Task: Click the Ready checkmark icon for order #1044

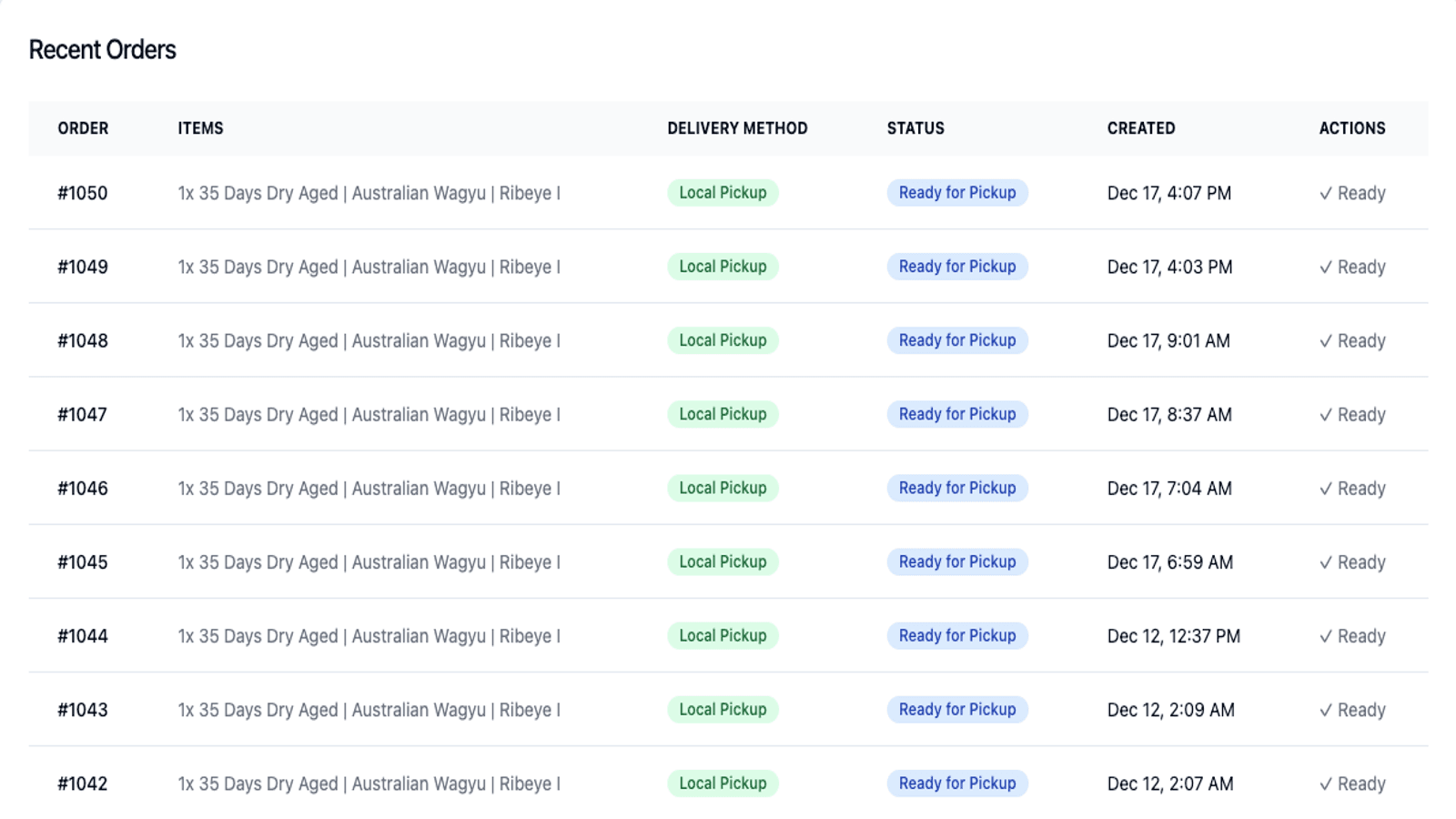Action: tap(1328, 635)
